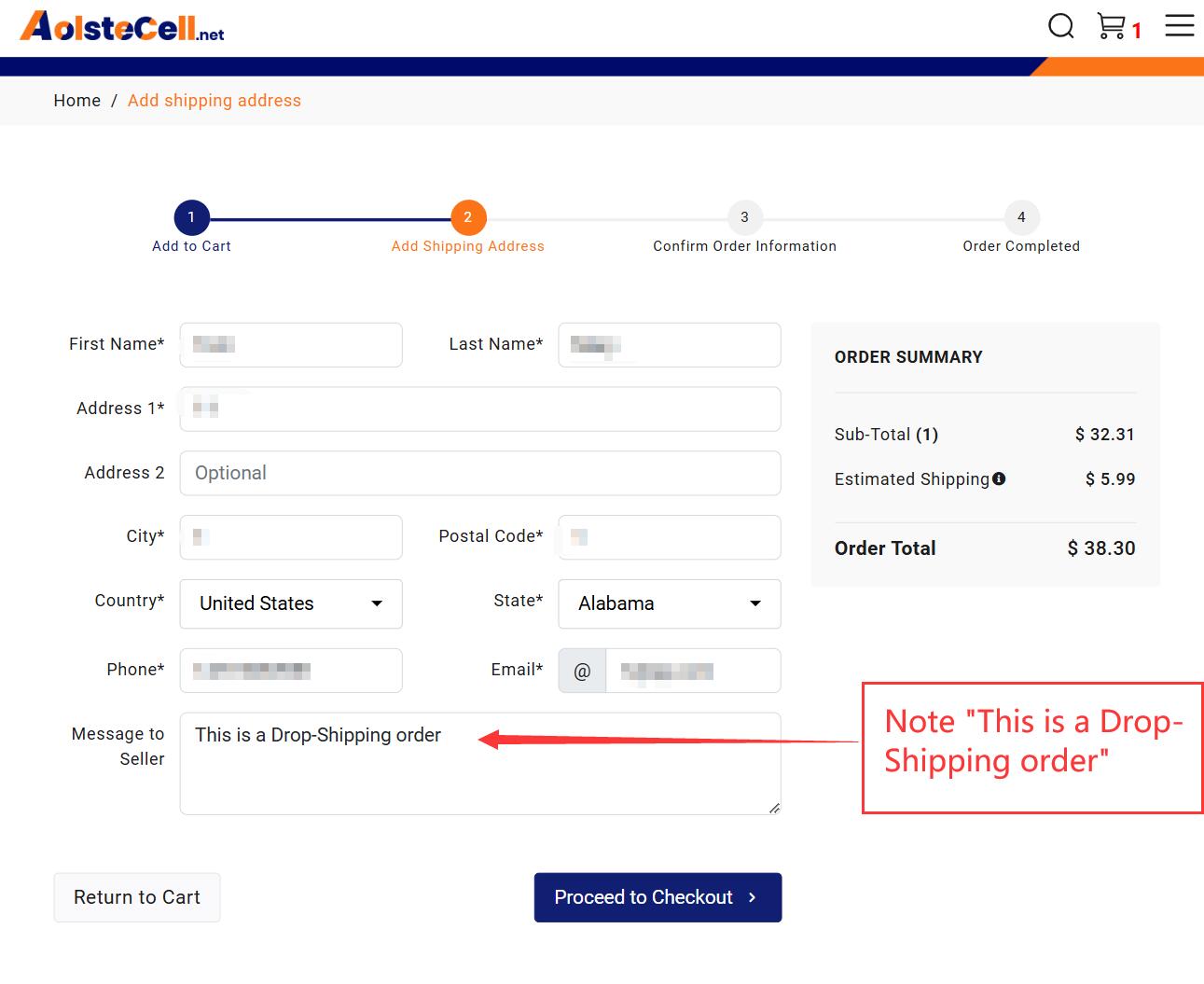Click the Home breadcrumb link

[76, 100]
